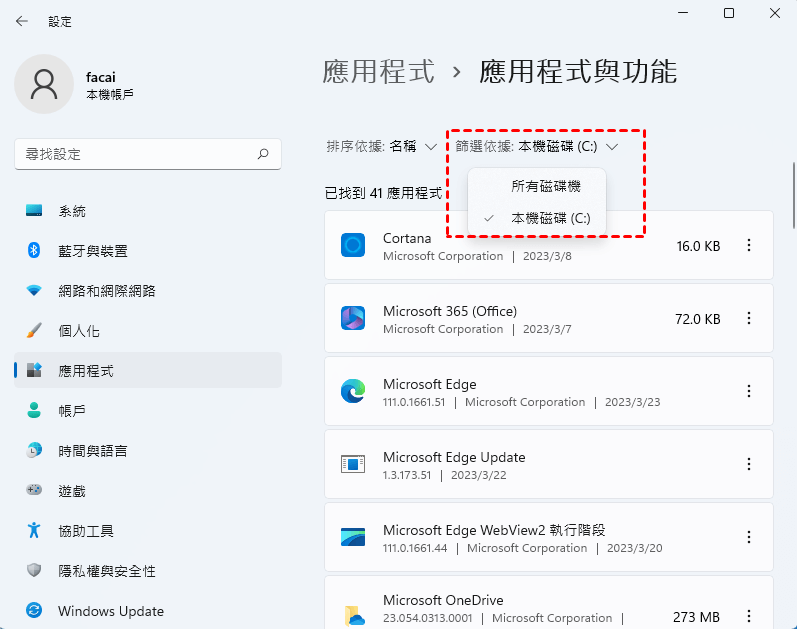Click the Microsoft 365 (Office) icon

(353, 318)
